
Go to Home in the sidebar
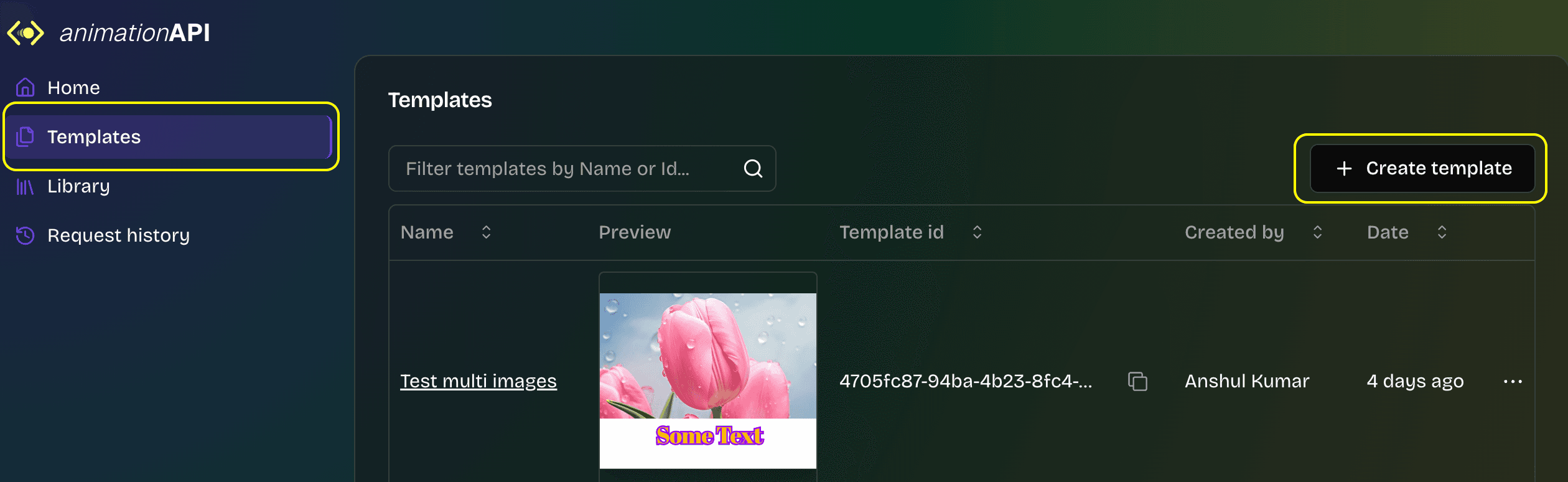point(73,88)
